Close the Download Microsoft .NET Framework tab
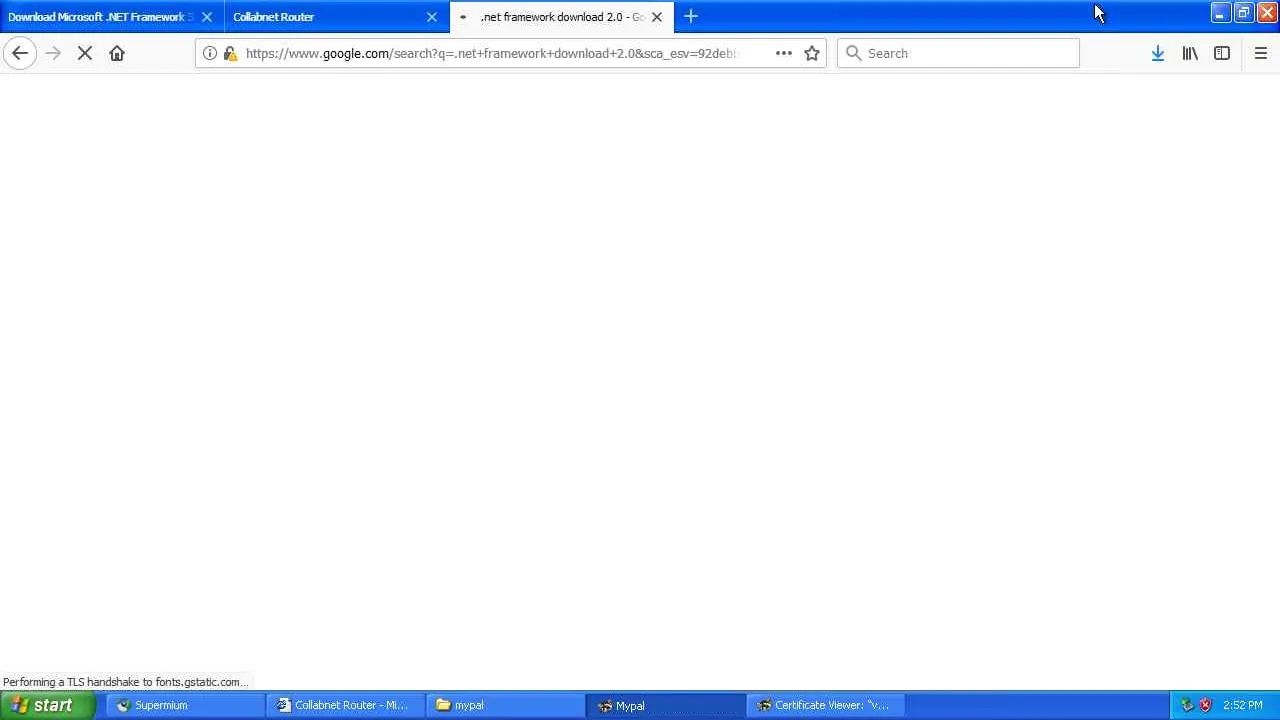Screen dimensions: 1280x720 click(207, 16)
